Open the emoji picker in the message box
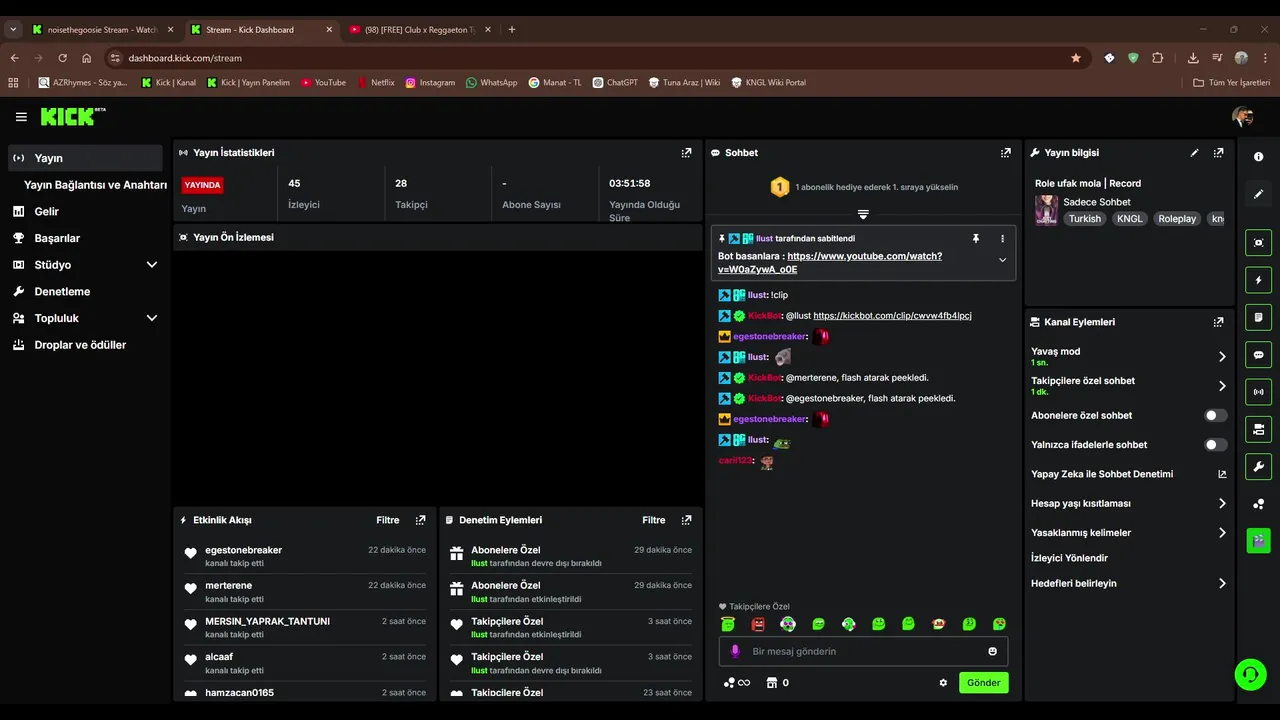The height and width of the screenshot is (720, 1280). [x=992, y=651]
